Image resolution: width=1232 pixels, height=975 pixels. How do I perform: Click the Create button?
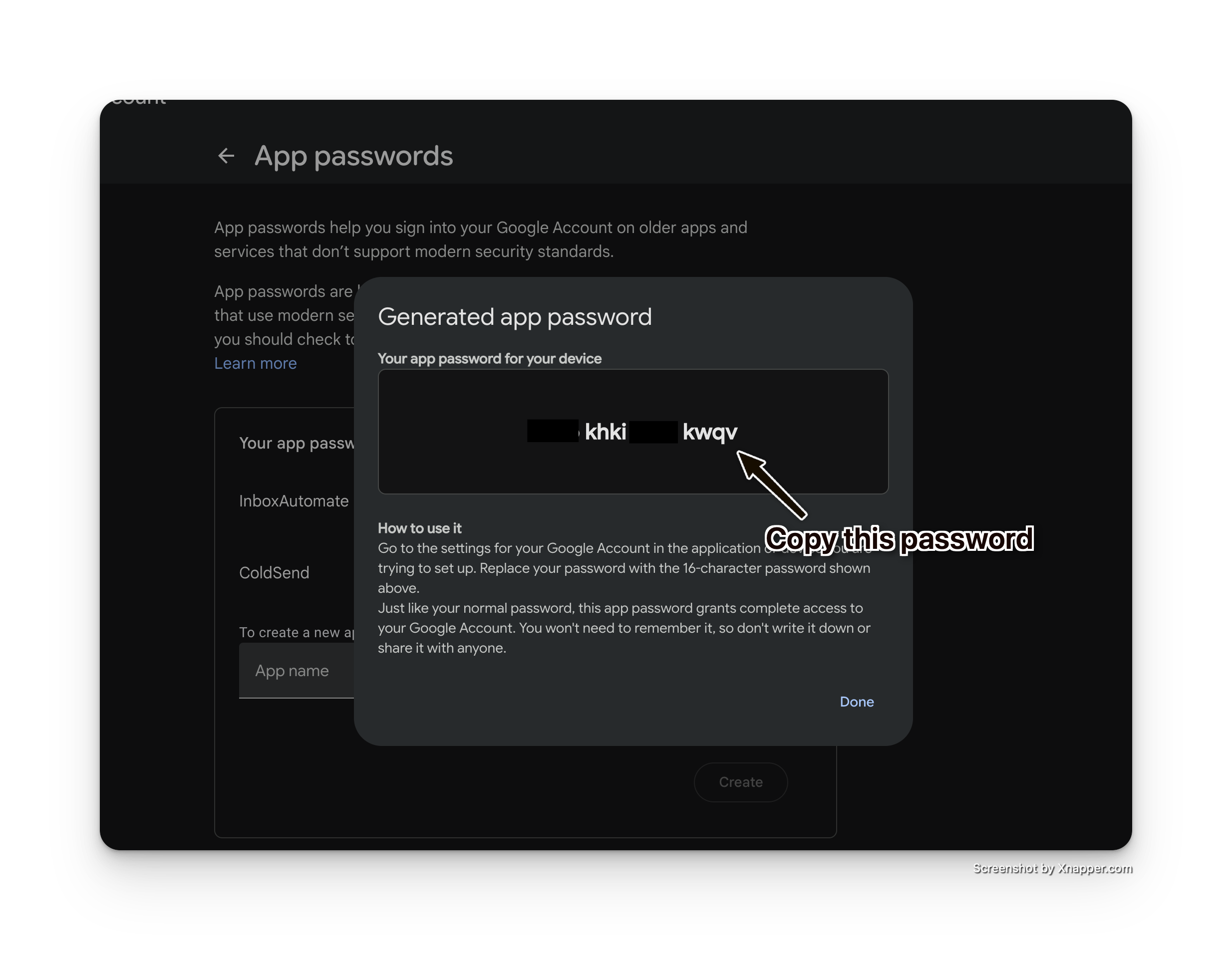coord(740,782)
